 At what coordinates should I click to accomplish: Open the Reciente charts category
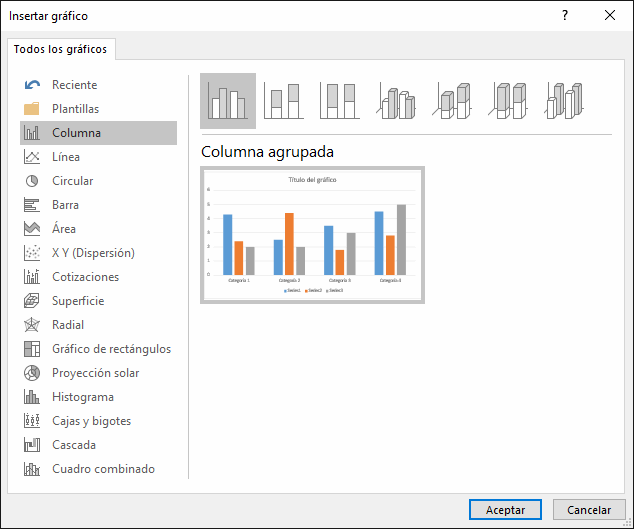coord(74,85)
